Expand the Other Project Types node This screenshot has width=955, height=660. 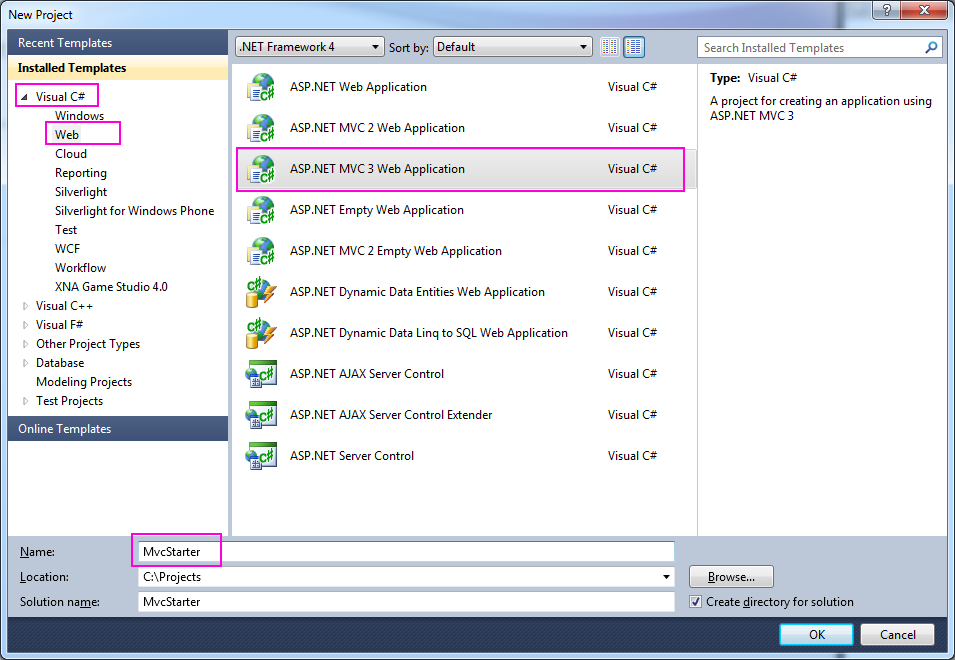[x=25, y=344]
